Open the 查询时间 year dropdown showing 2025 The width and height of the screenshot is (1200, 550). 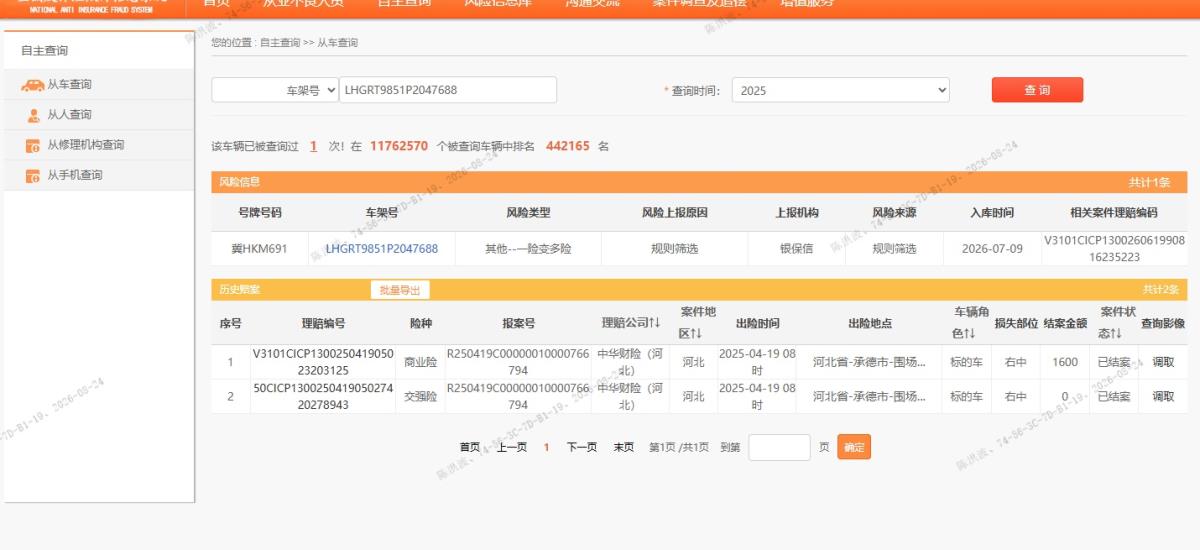coord(840,90)
